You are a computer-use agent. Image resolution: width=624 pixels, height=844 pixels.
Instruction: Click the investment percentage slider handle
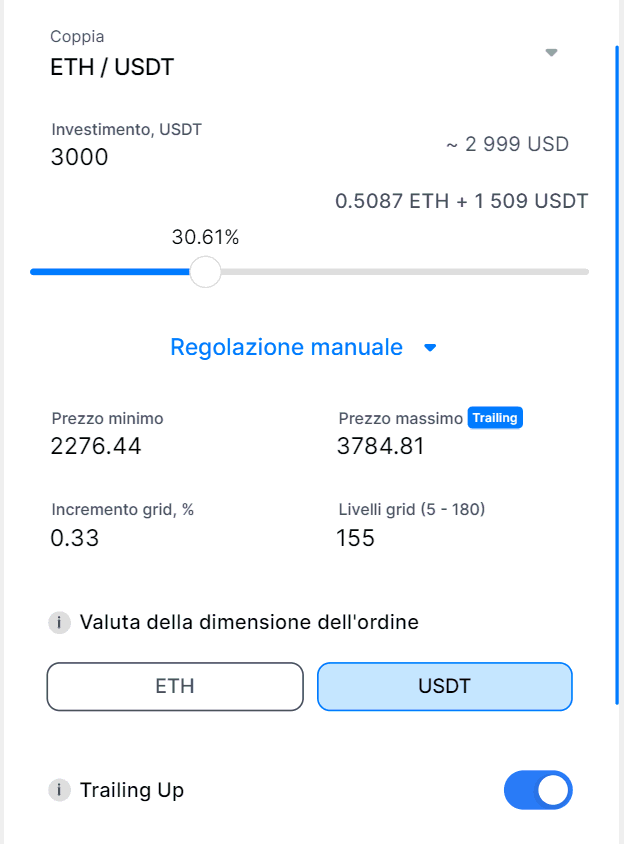point(205,272)
